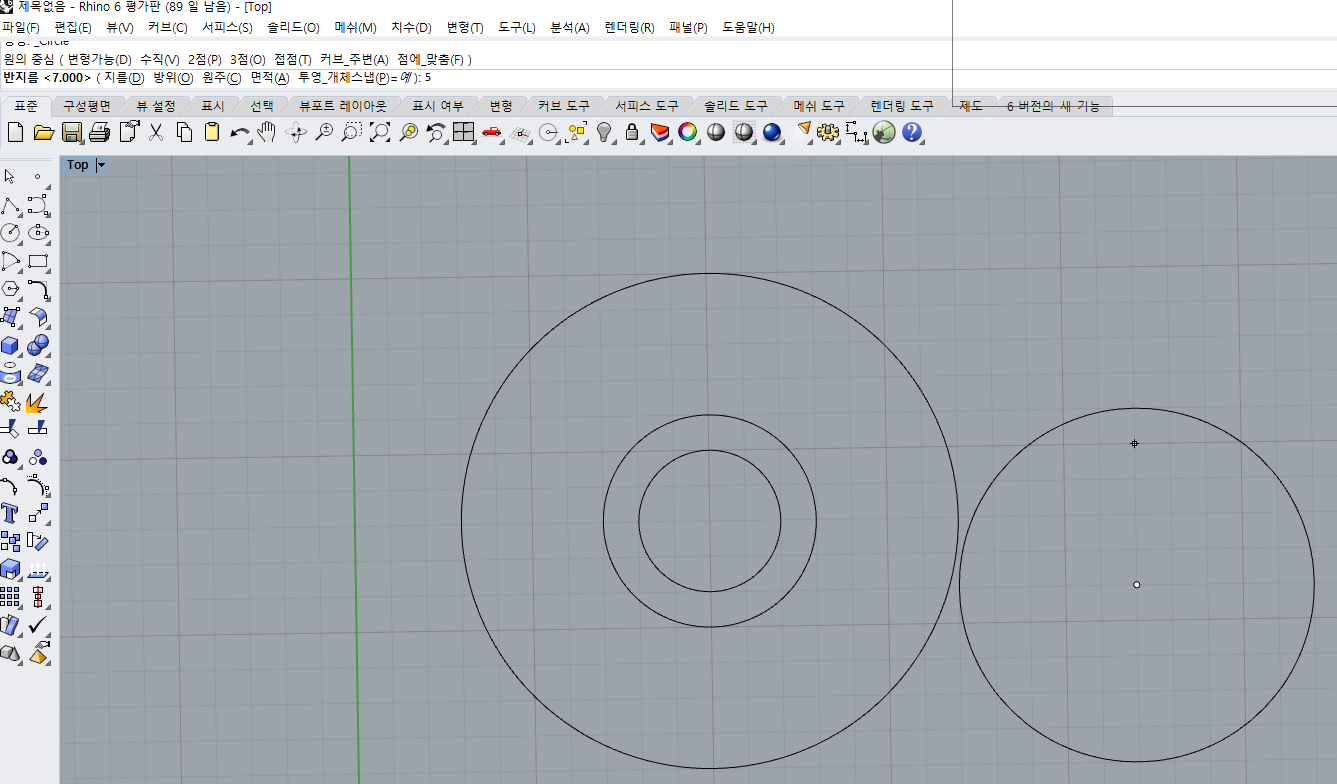1337x784 pixels.
Task: Open the 도움말(H) menu
Action: 748,27
